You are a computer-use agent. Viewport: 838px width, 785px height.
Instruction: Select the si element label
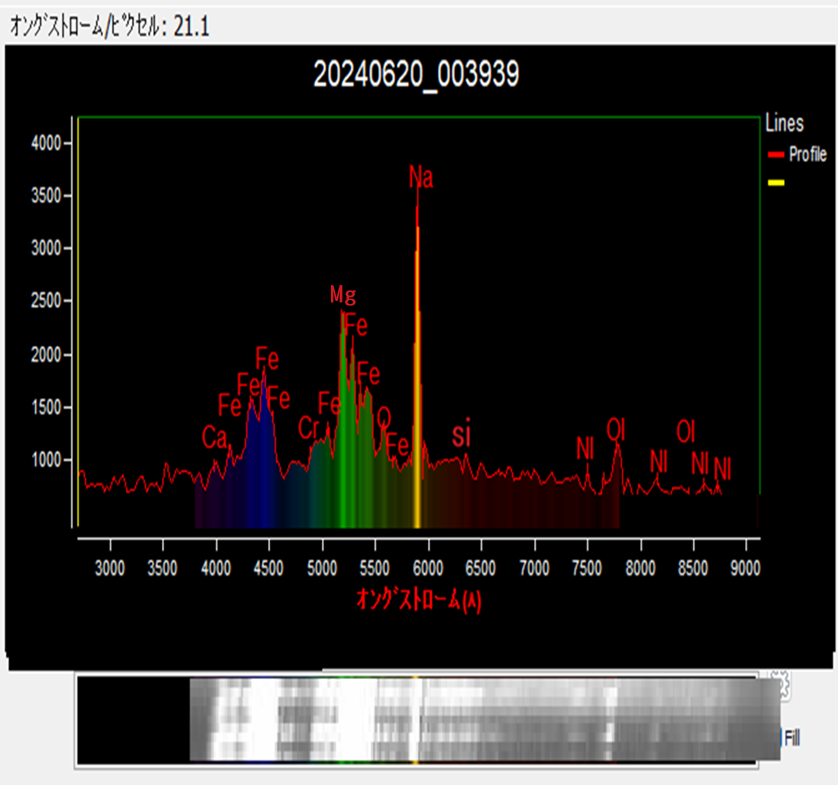(x=461, y=435)
